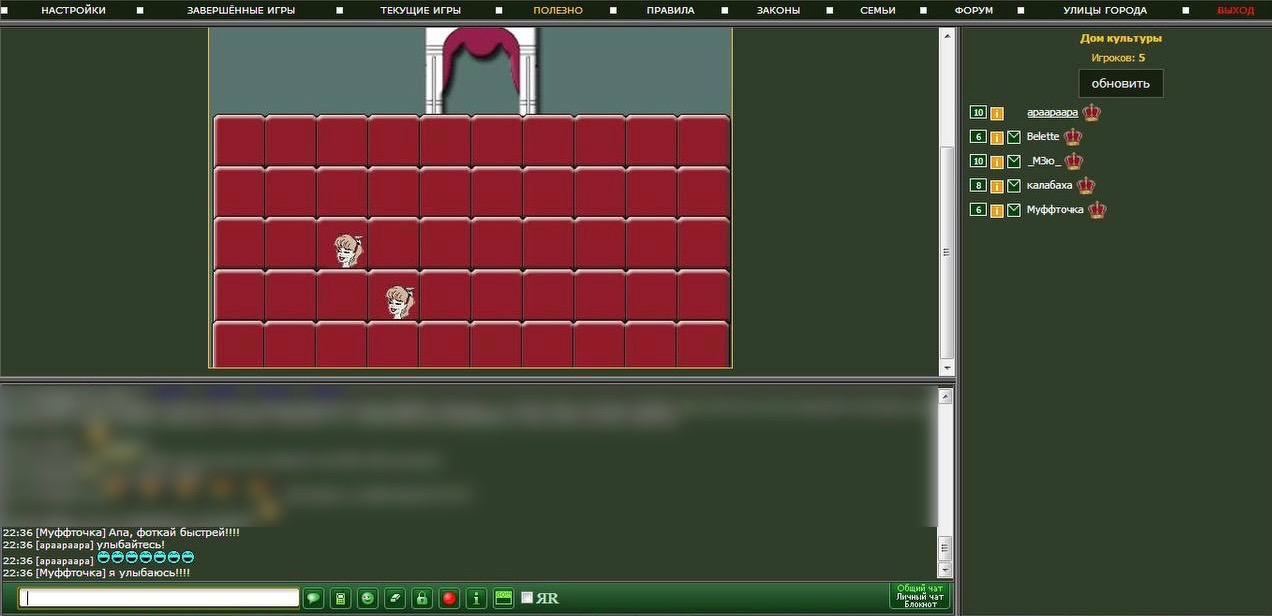
Task: Open the ФОРУМ menu item
Action: pyautogui.click(x=974, y=10)
